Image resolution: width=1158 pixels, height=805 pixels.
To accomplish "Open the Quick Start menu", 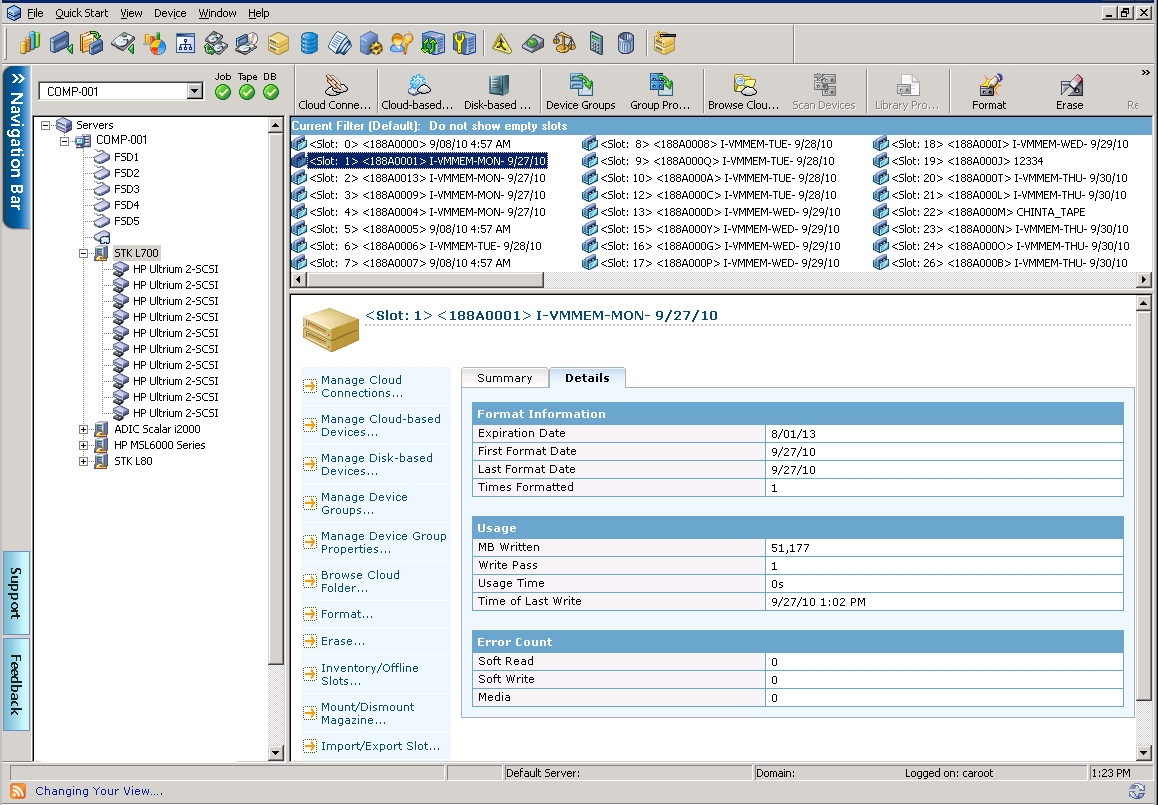I will click(82, 13).
